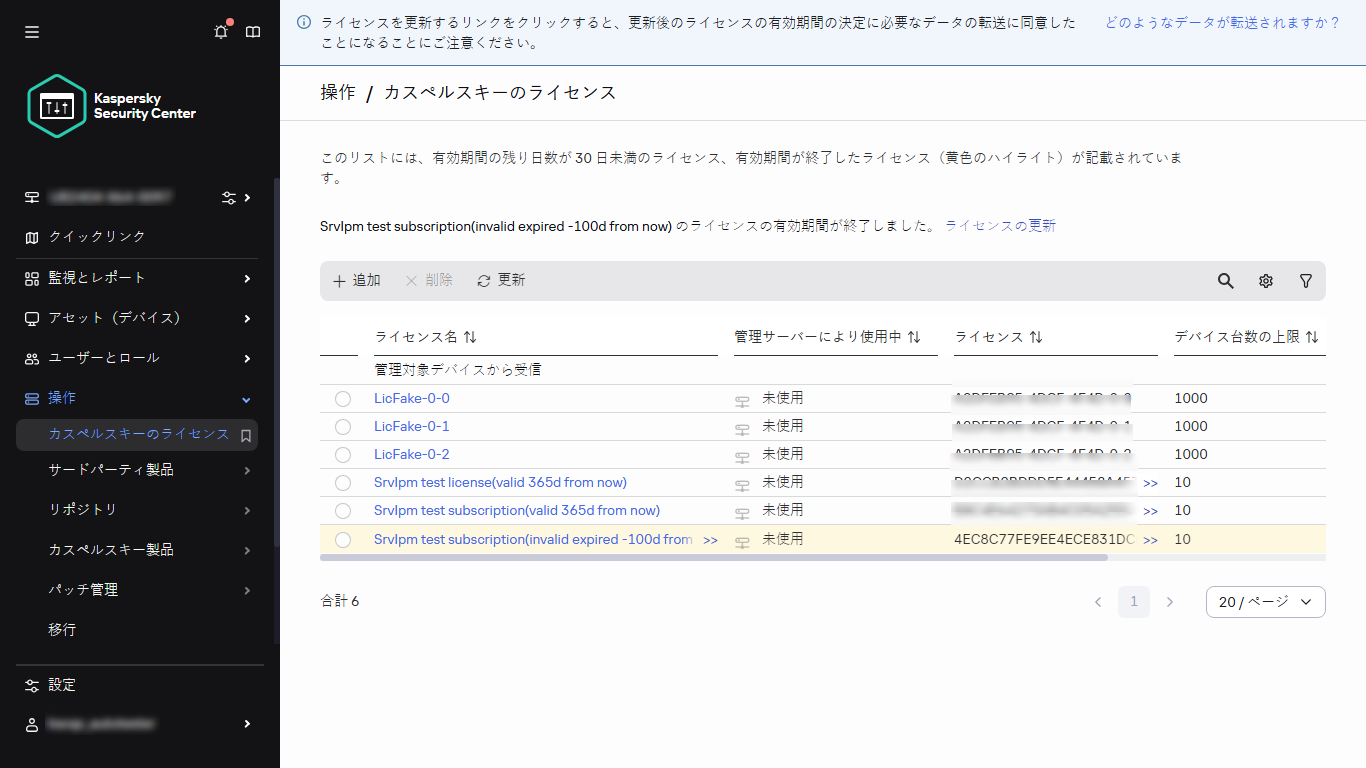Open the filter icon on the license list
This screenshot has height=768, width=1366.
1305,281
